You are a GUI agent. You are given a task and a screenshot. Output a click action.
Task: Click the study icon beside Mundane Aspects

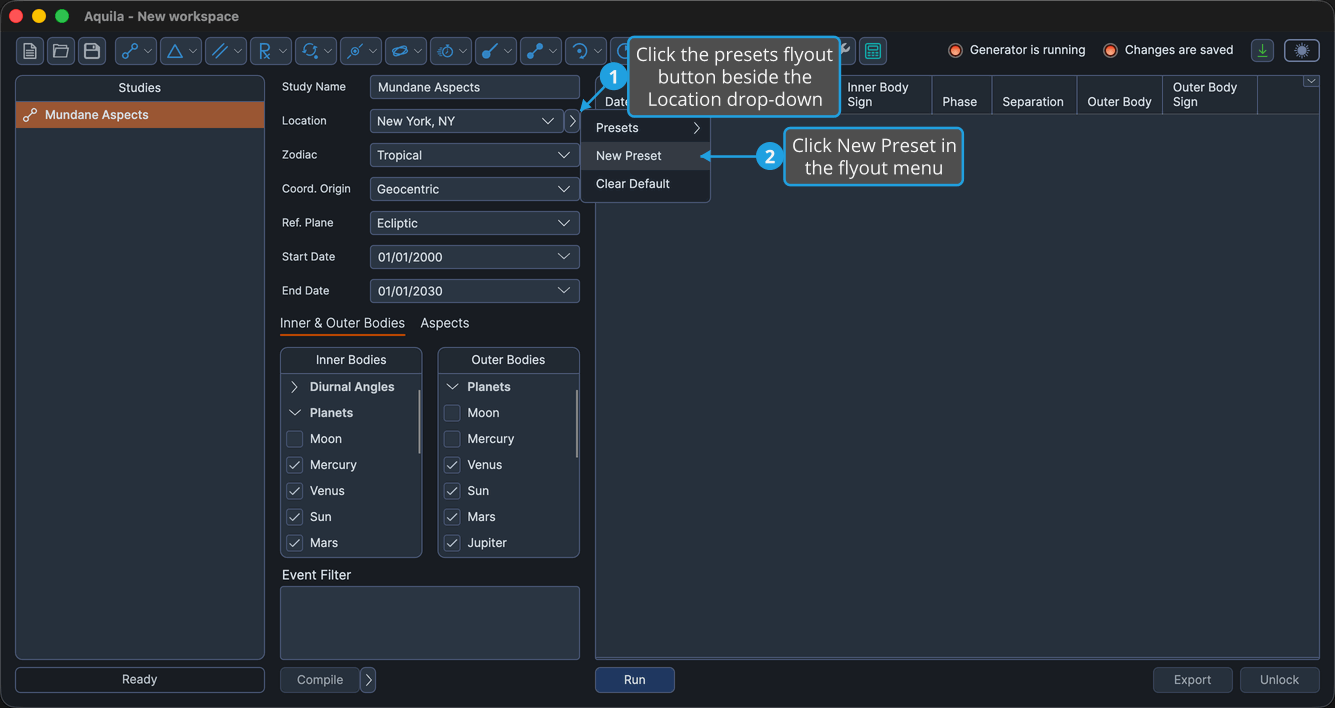(30, 115)
